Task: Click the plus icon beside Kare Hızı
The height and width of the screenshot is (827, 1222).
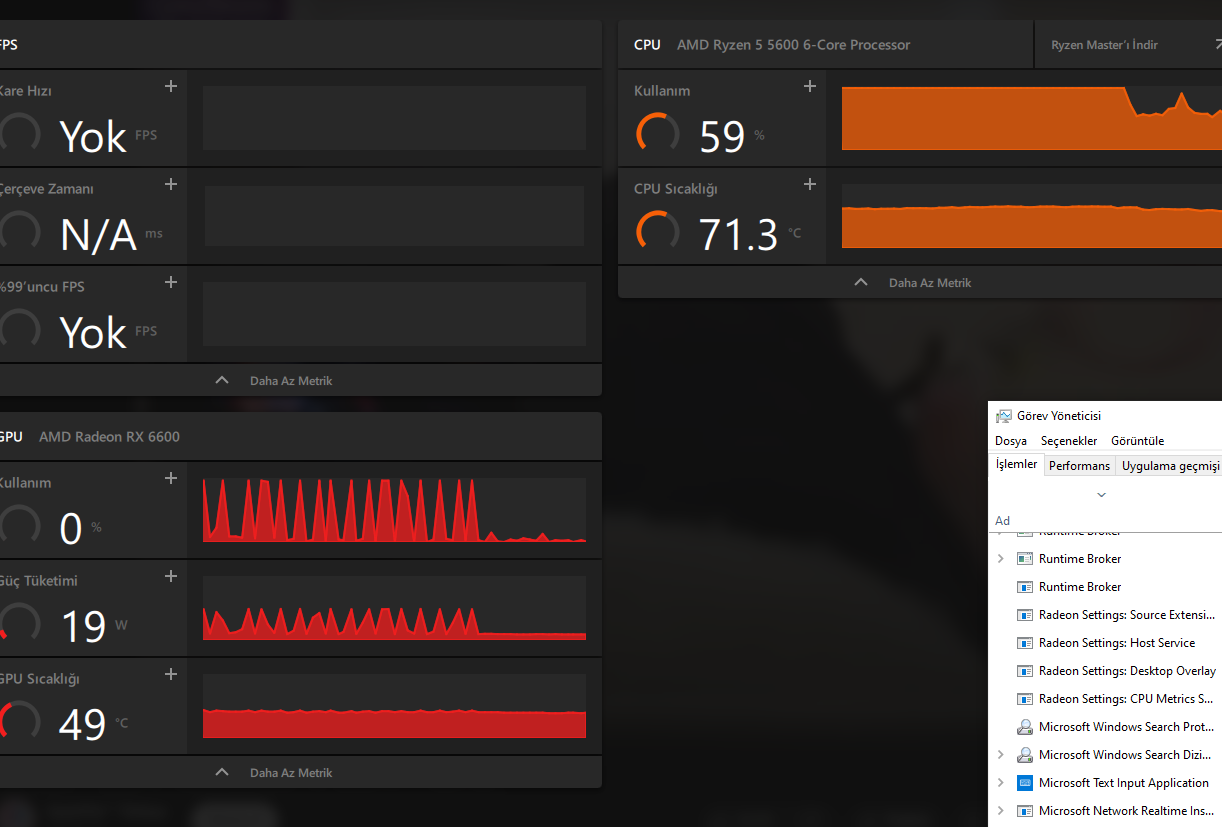Action: point(171,86)
